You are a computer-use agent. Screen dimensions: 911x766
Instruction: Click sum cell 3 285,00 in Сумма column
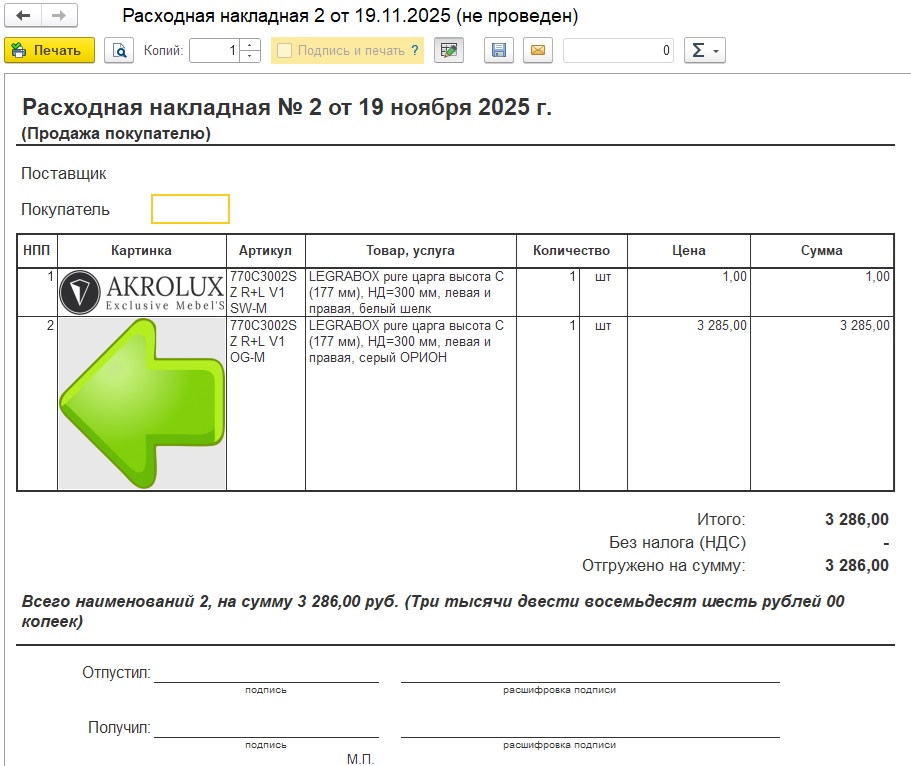[822, 403]
